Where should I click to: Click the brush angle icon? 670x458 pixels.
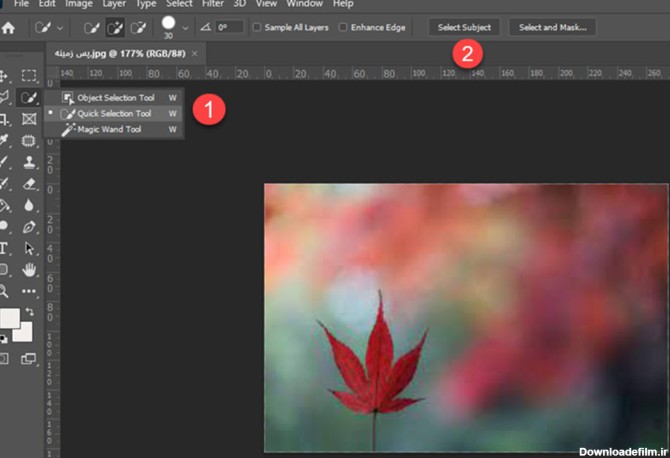click(206, 27)
